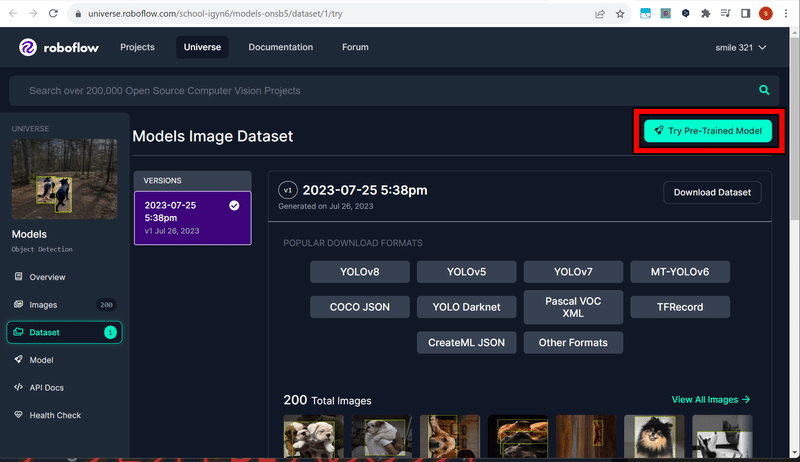Click the 200 images count badge
800x462 pixels.
coord(106,305)
